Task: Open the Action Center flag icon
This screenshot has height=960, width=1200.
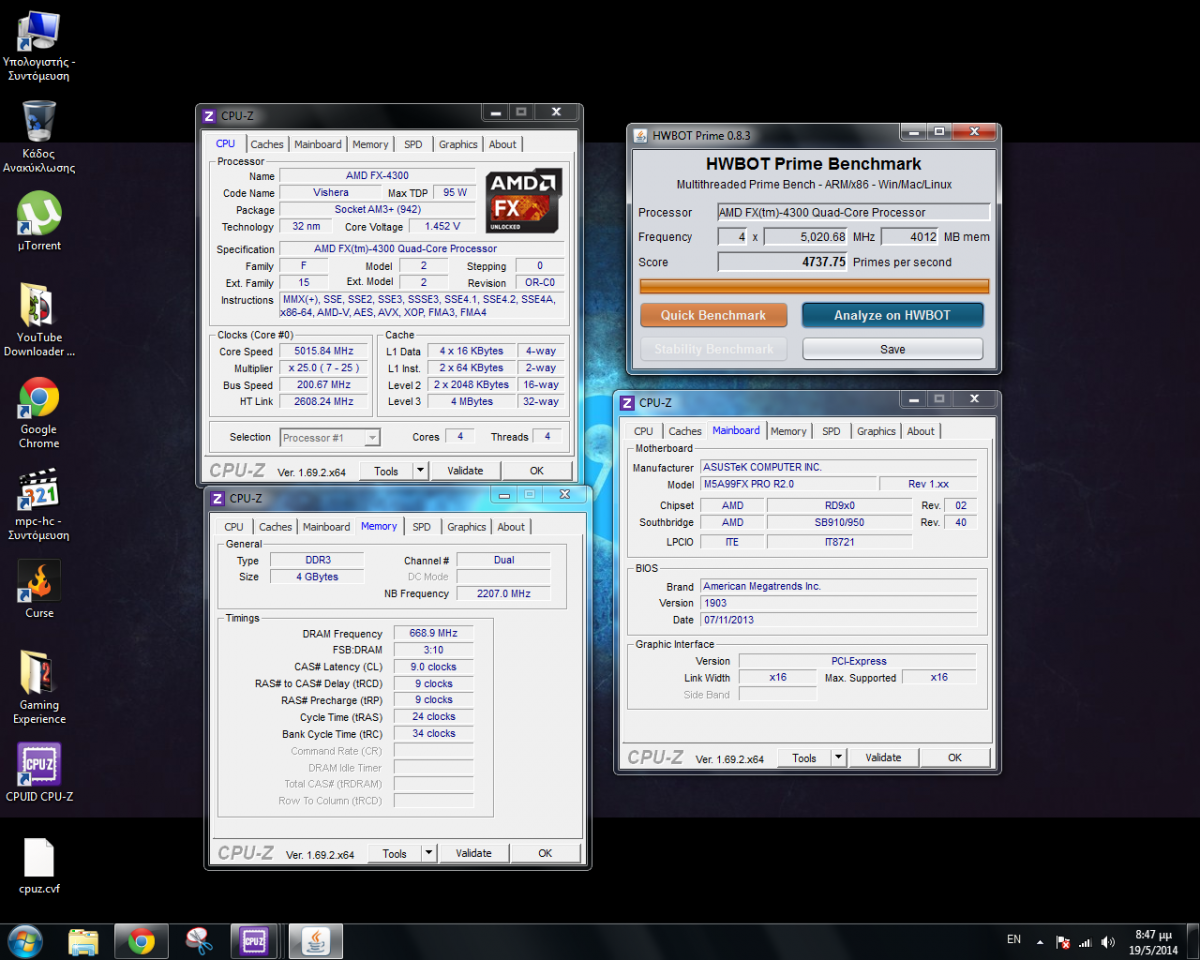Action: [x=1064, y=942]
